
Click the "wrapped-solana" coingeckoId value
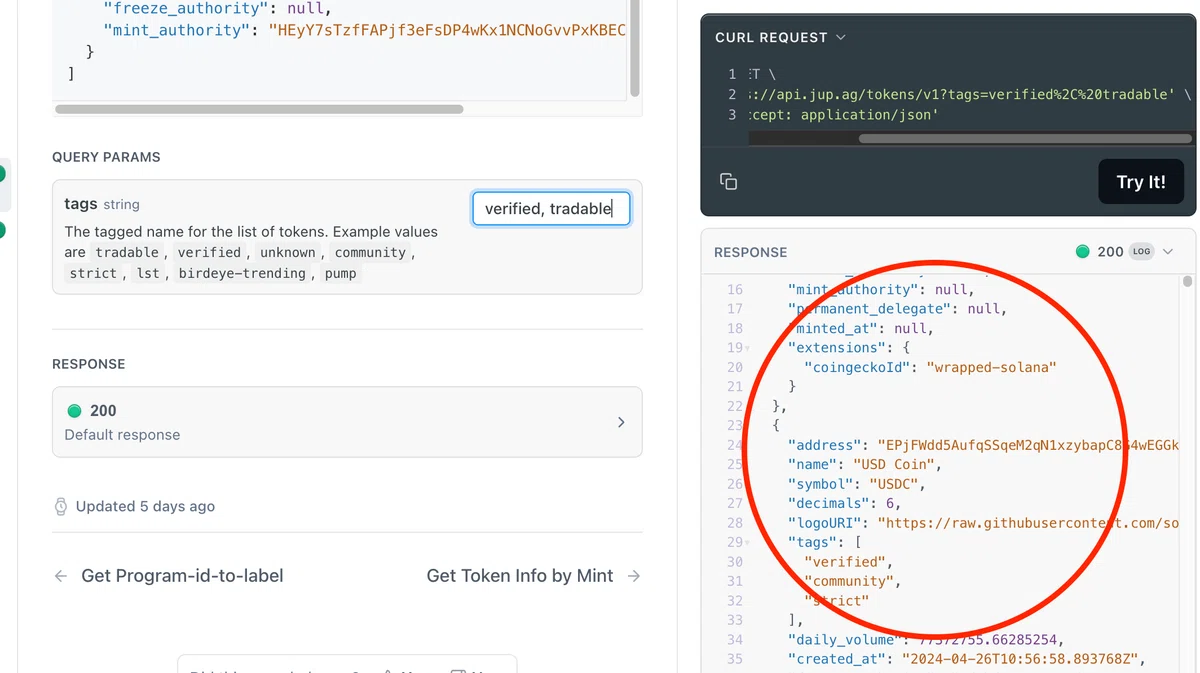point(991,367)
